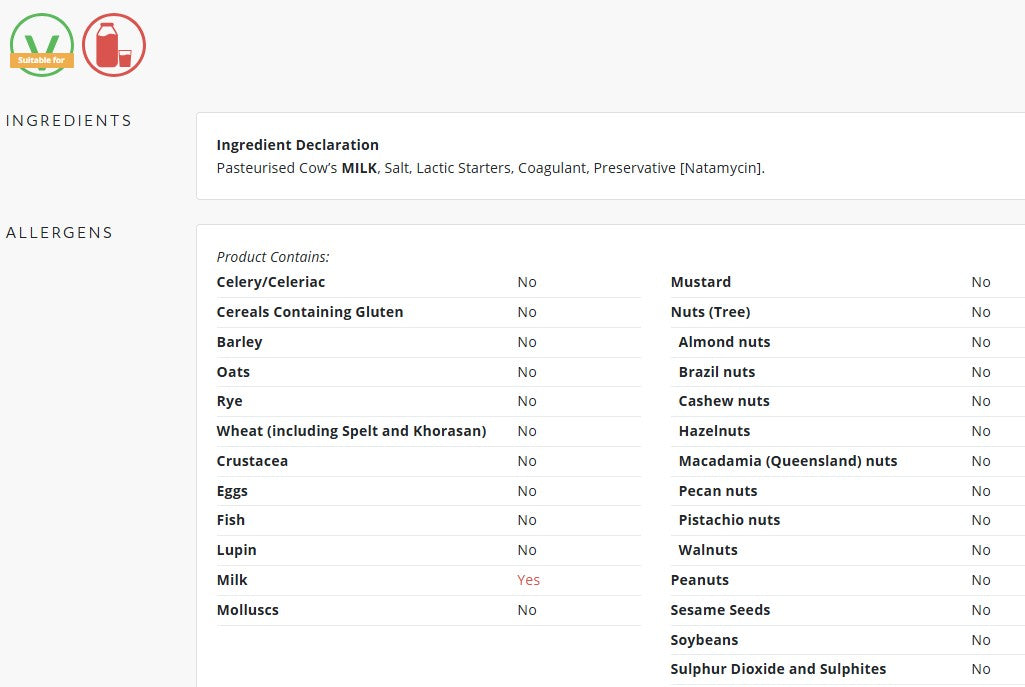
Task: Select the Celery/Celeriac allergen row
Action: (428, 282)
